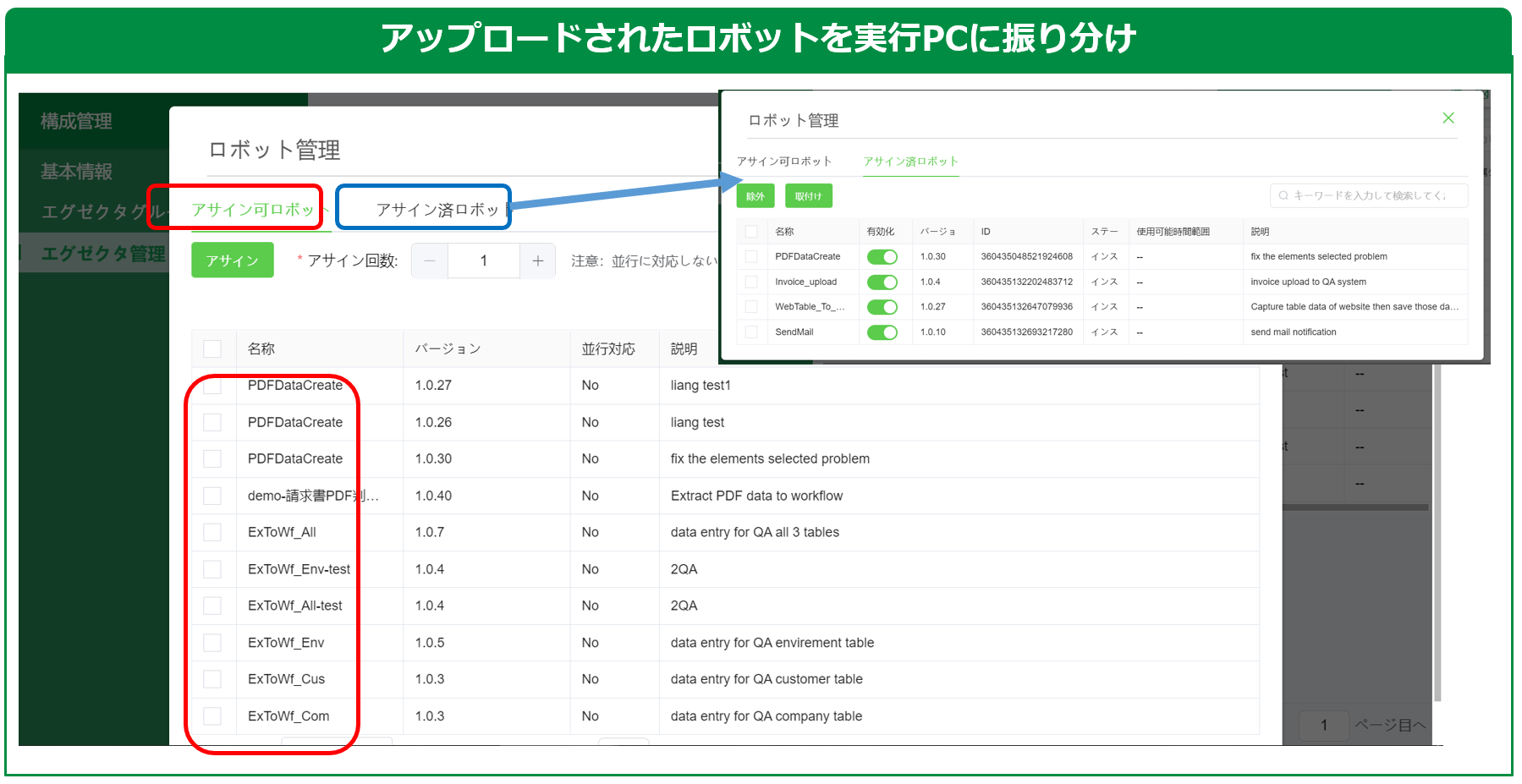The width and height of the screenshot is (1522, 784).
Task: Open 基本情報 in the left sidebar
Action: pyautogui.click(x=76, y=172)
